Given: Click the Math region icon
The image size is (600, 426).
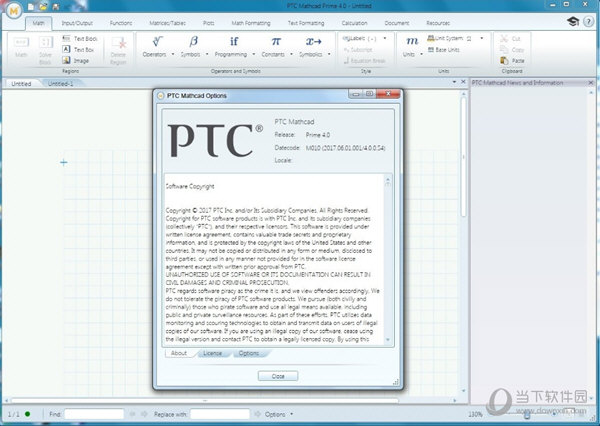Looking at the screenshot, I should 21,42.
